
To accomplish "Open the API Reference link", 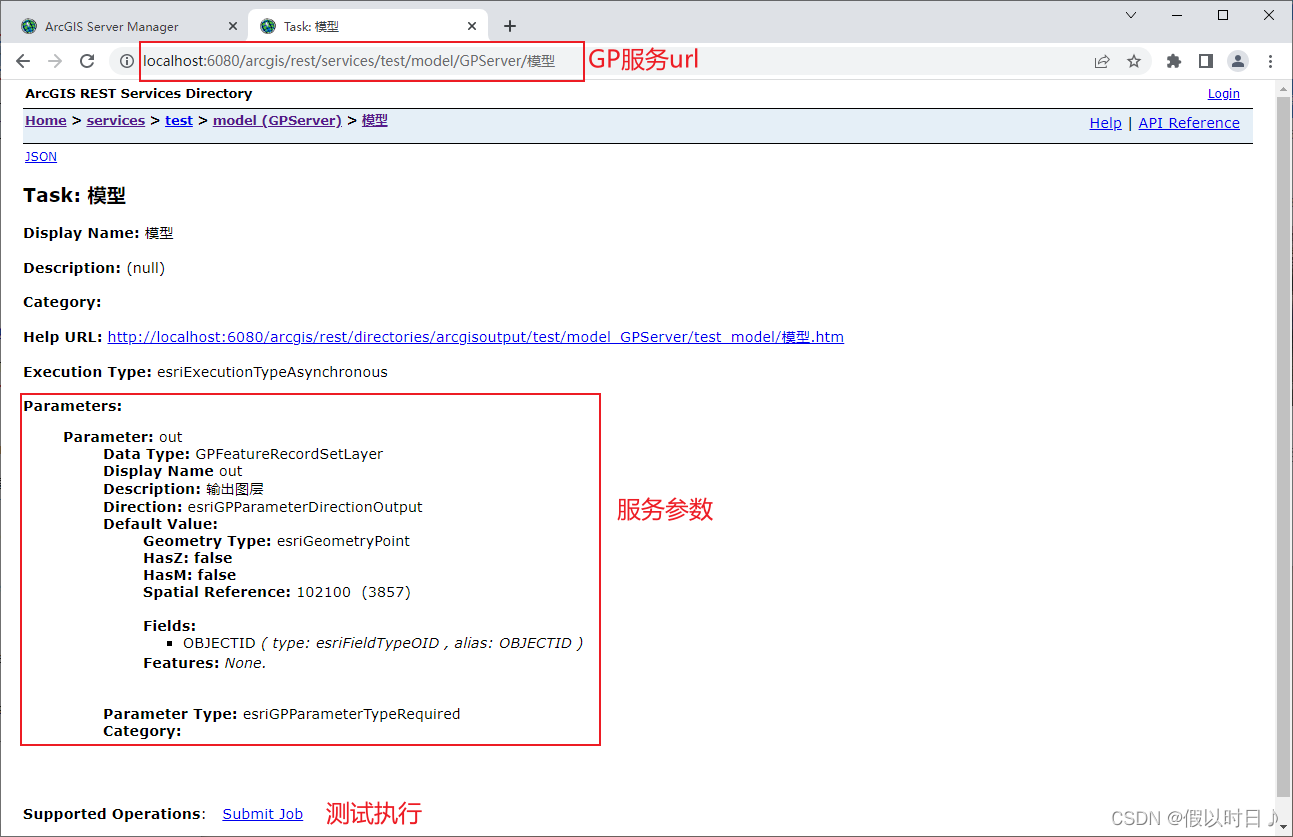I will (1189, 123).
